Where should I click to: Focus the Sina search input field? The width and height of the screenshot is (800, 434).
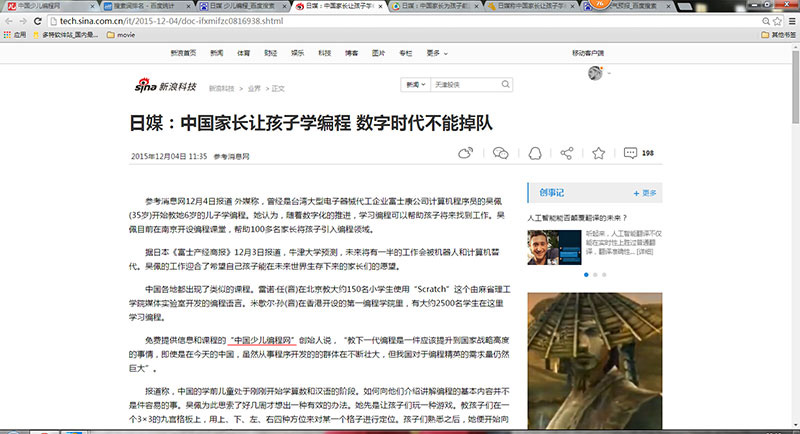point(465,85)
